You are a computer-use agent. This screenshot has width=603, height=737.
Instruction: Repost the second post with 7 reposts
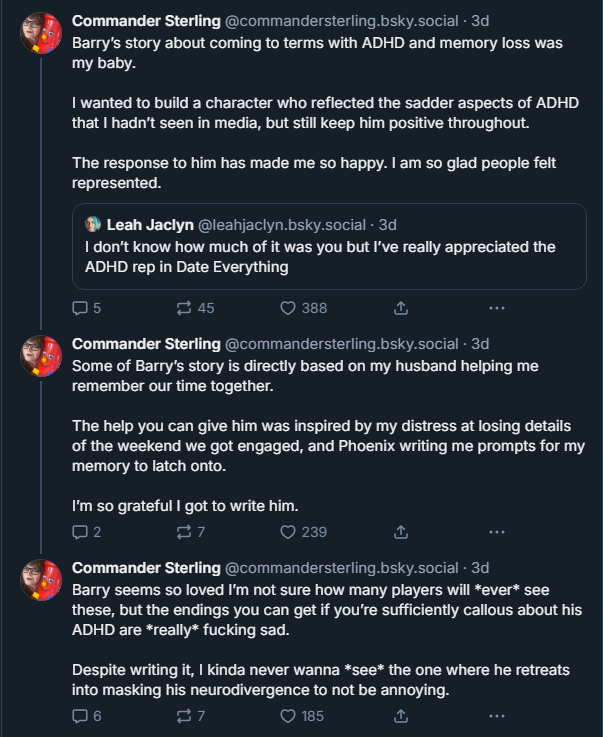(190, 532)
